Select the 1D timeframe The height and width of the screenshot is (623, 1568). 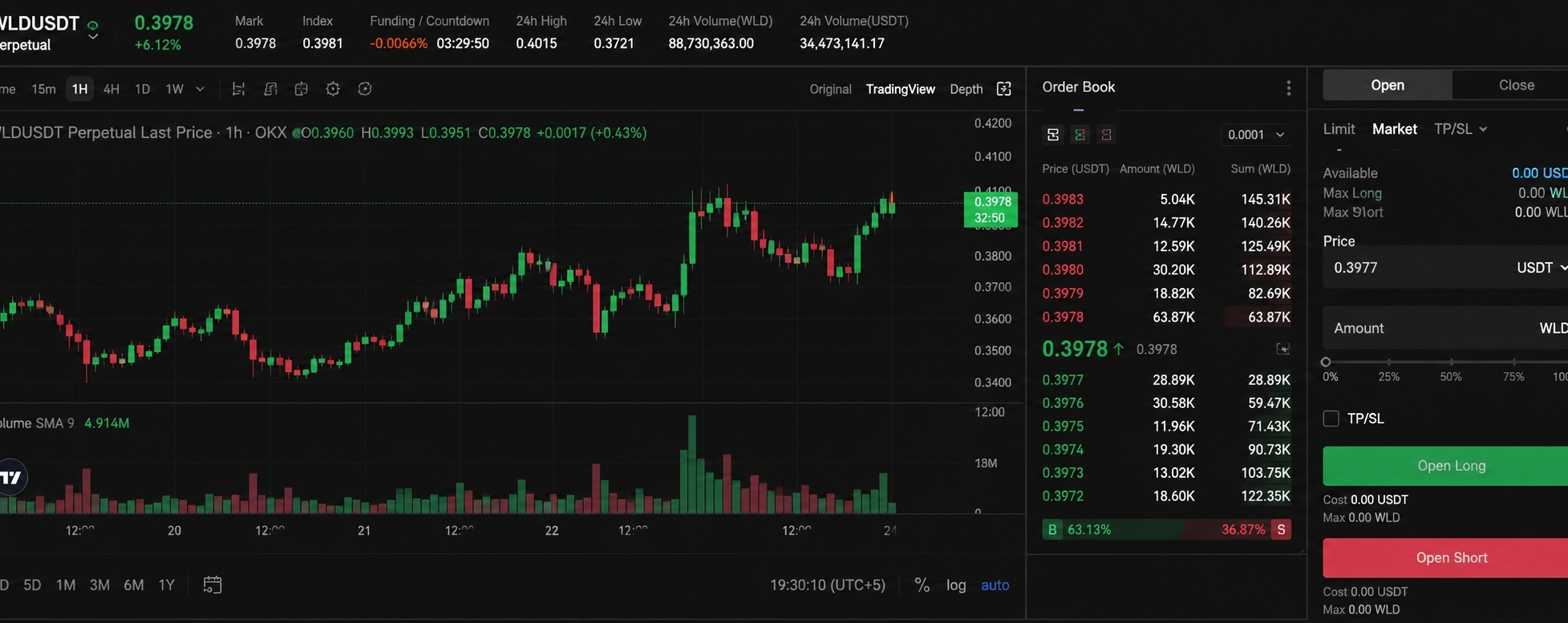tap(142, 89)
